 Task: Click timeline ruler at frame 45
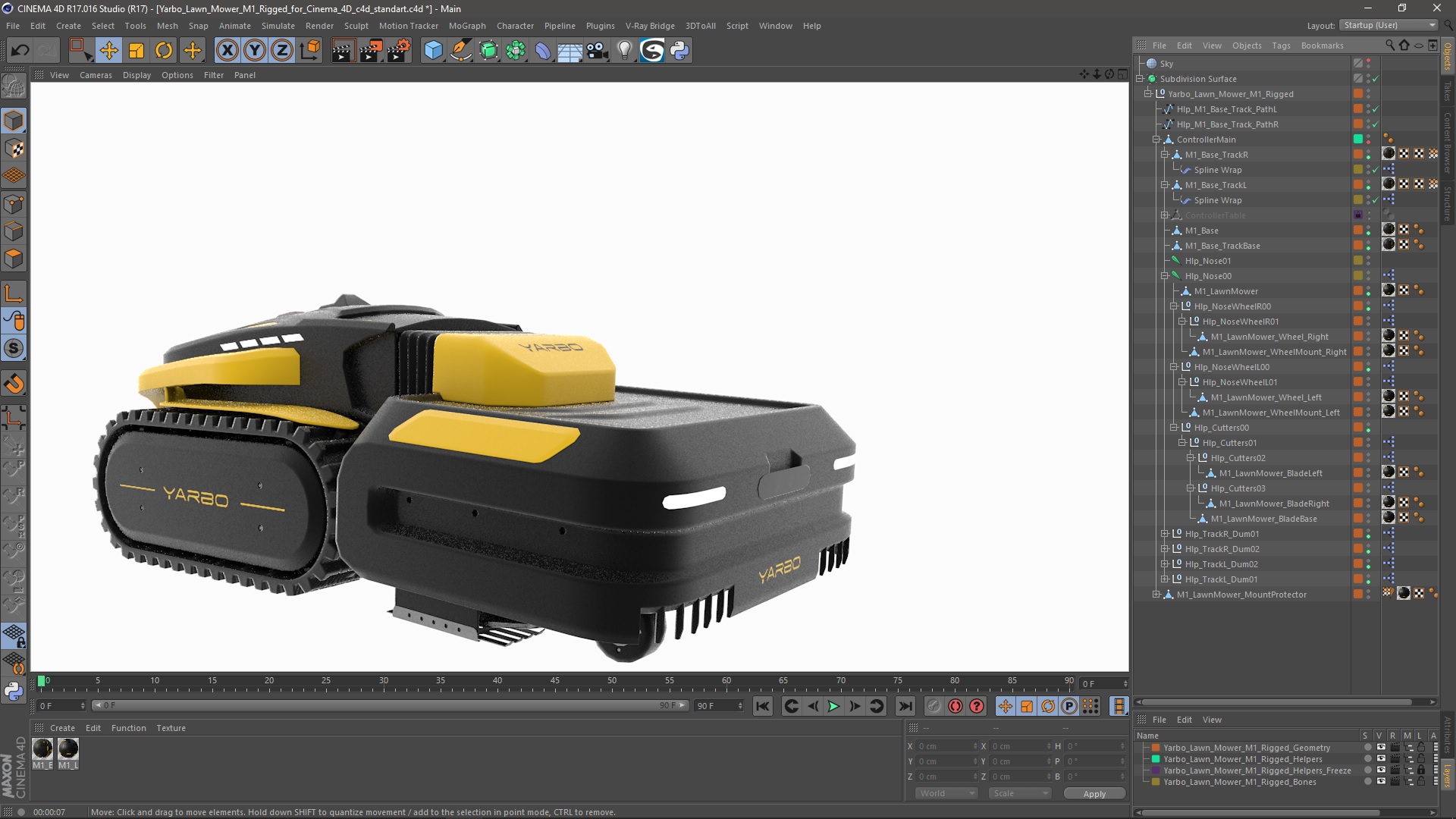point(555,682)
